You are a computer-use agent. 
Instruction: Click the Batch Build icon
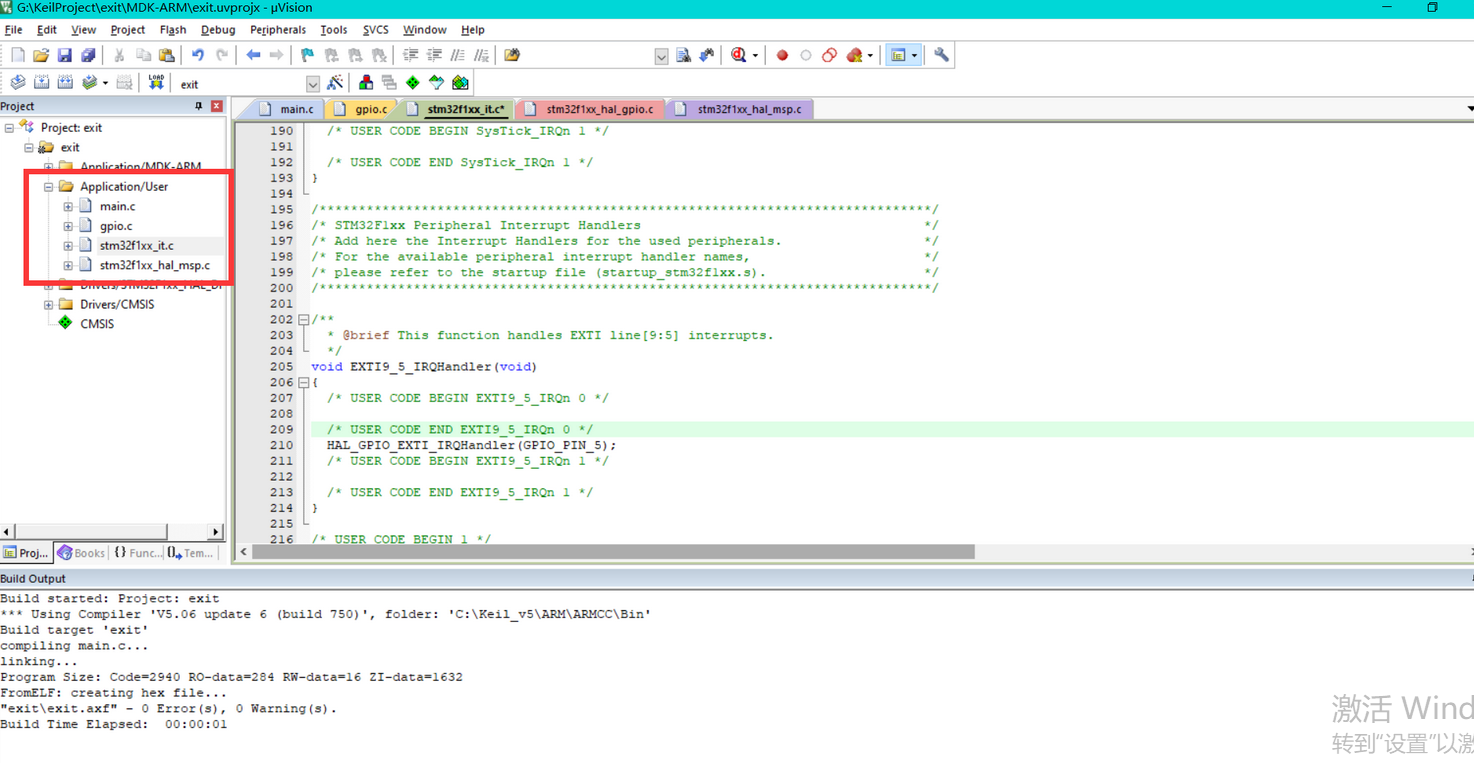point(90,83)
